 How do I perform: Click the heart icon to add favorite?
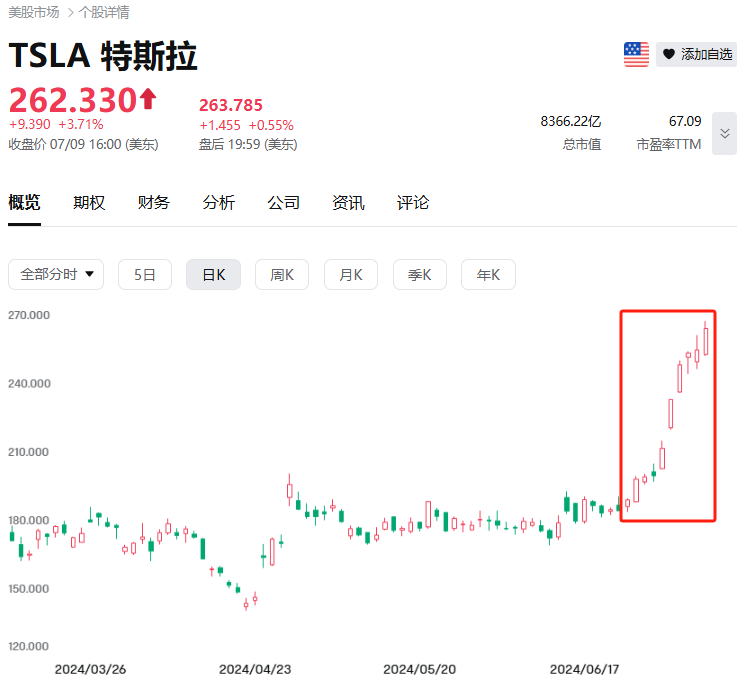pyautogui.click(x=669, y=55)
